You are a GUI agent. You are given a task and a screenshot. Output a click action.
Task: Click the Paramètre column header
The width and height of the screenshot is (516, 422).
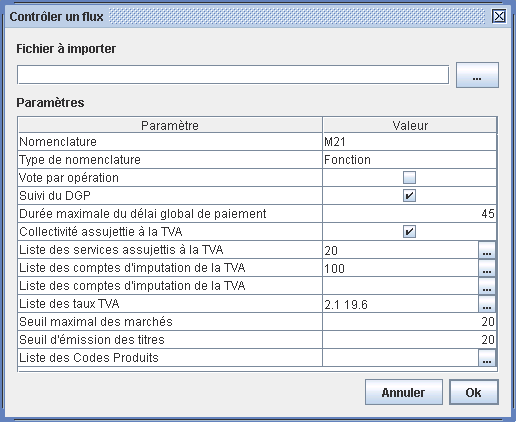[x=170, y=125]
